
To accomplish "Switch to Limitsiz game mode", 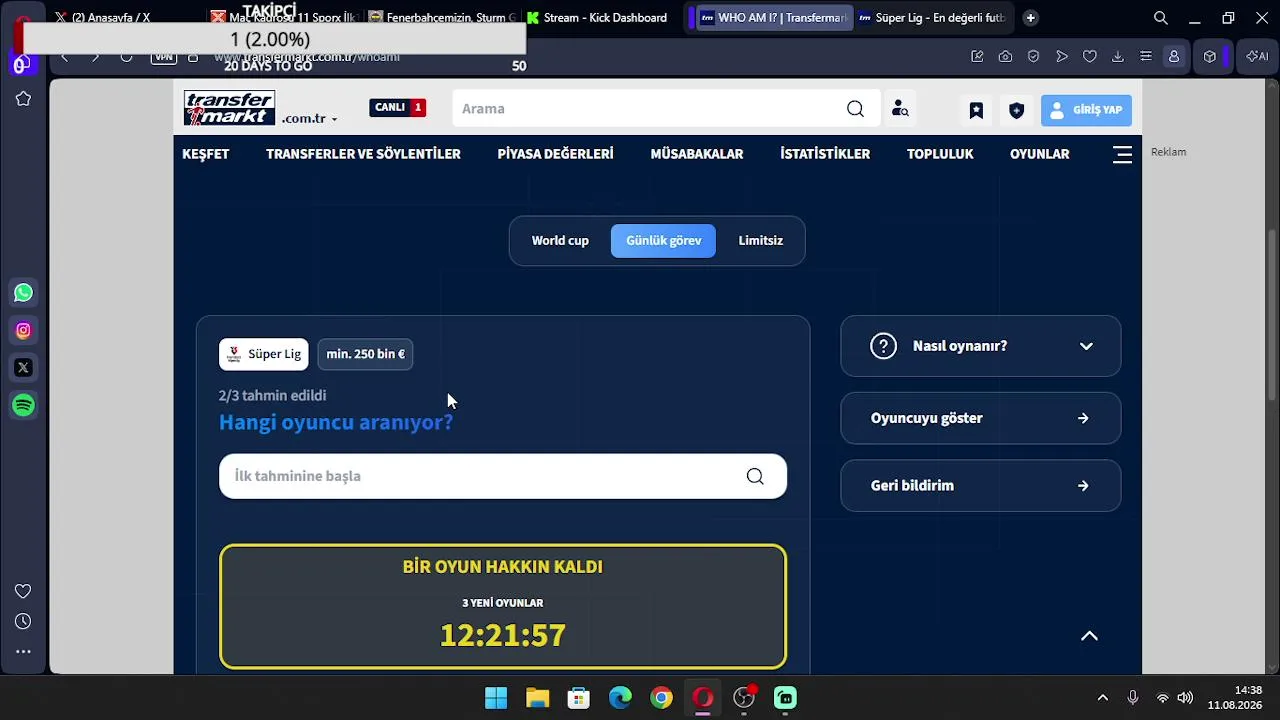I will (x=761, y=241).
